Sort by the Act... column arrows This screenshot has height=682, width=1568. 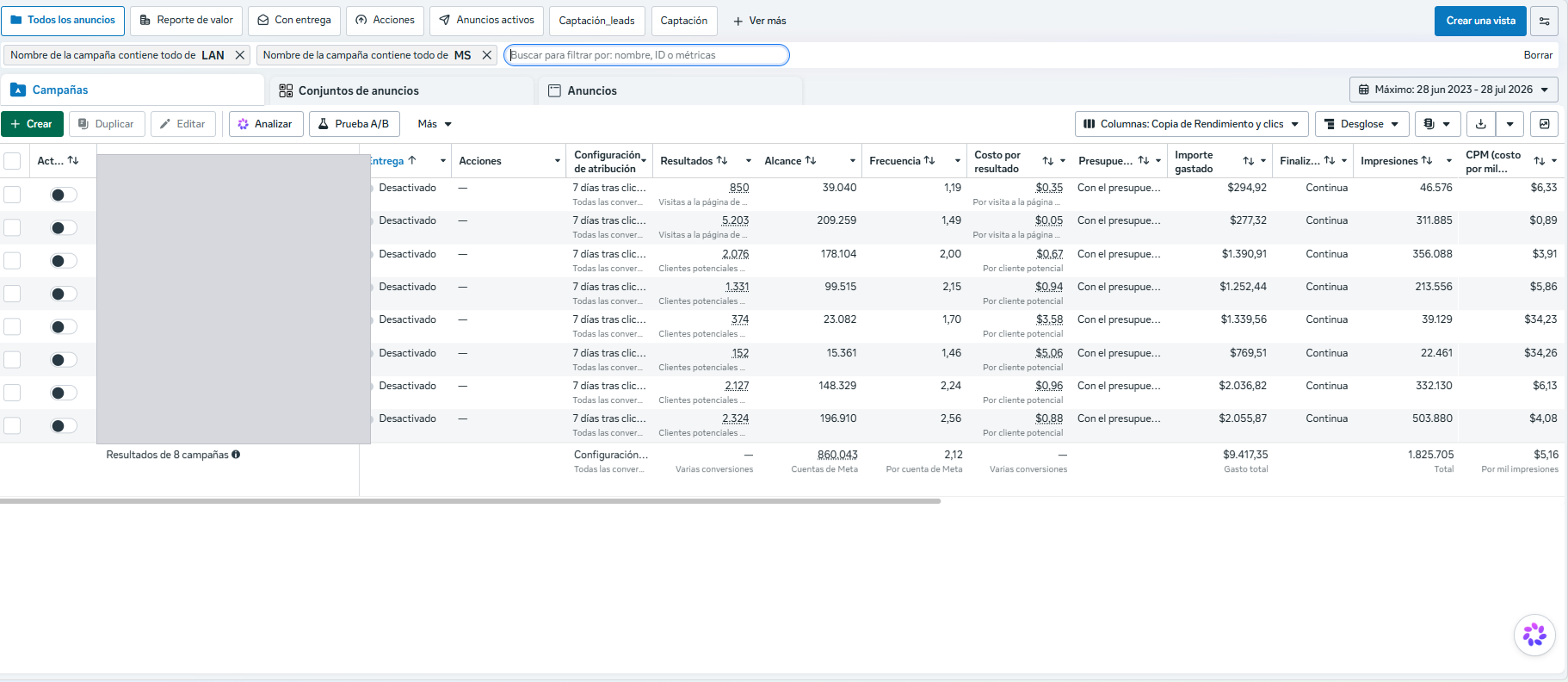[x=73, y=161]
